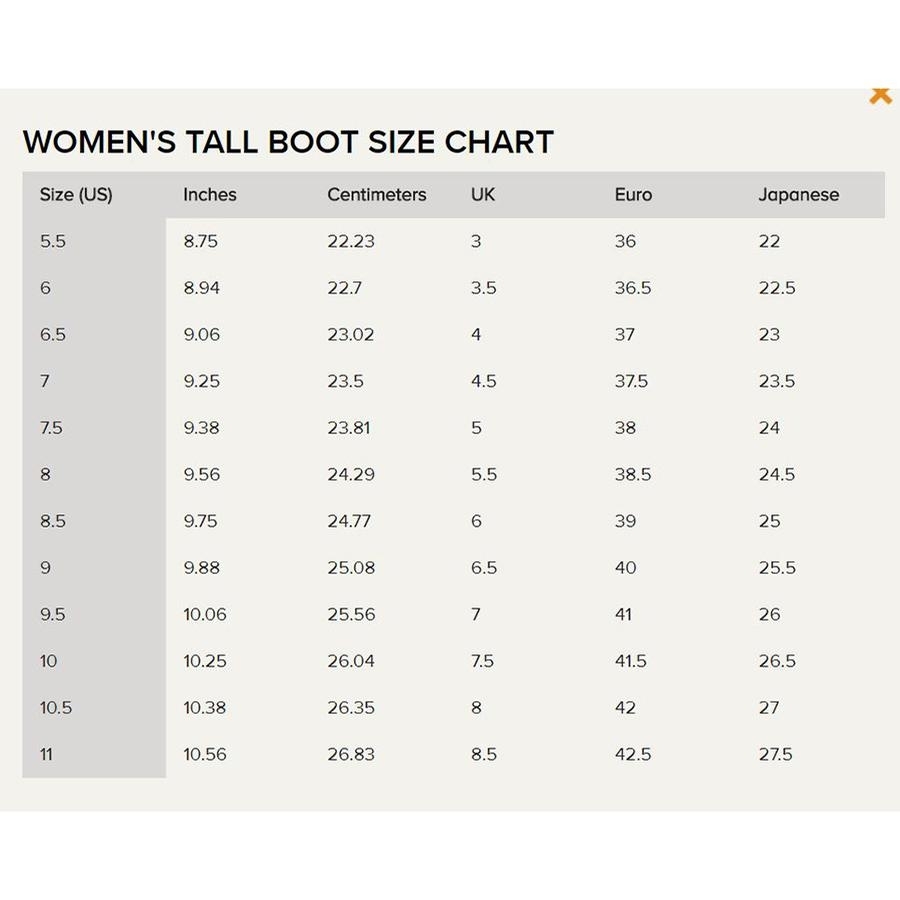Click the 23.5 centimeters value
The image size is (900, 900).
345,381
